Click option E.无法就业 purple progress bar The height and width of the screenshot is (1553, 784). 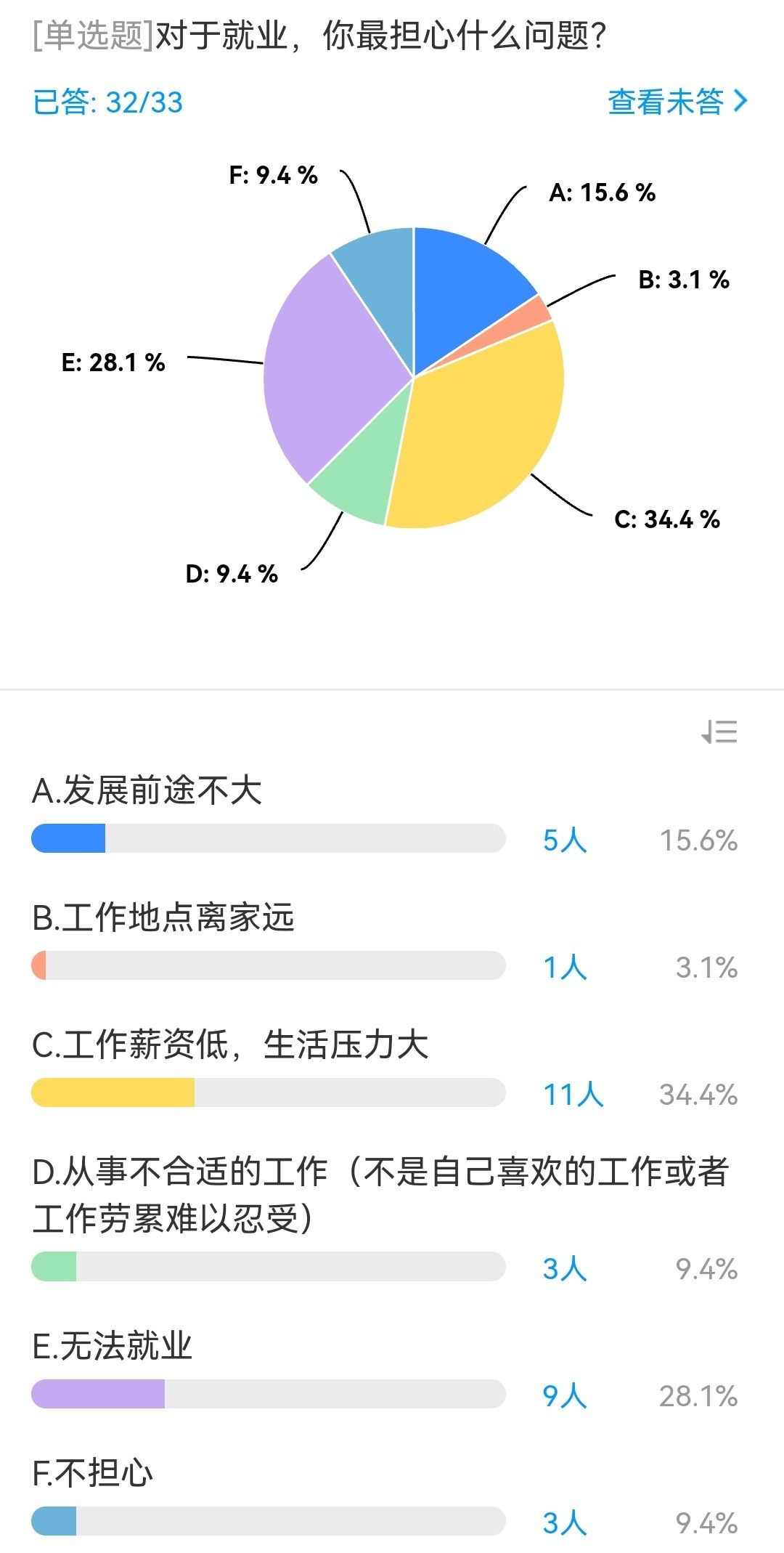click(x=268, y=1394)
